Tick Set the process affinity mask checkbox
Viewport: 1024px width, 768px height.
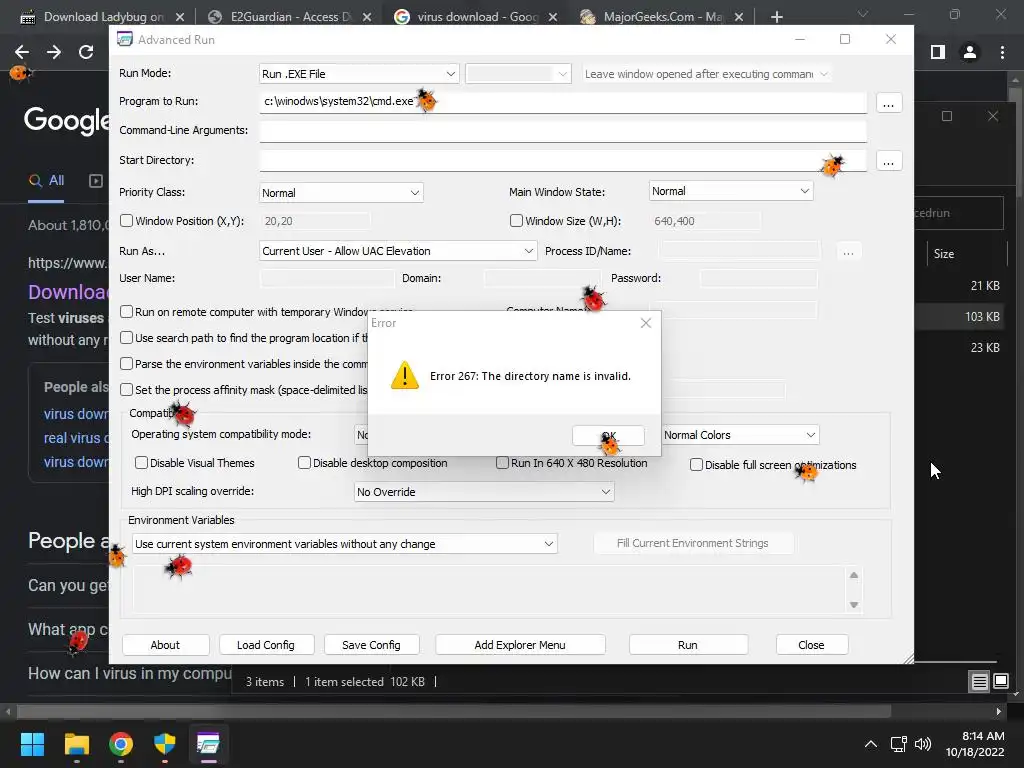tap(127, 390)
